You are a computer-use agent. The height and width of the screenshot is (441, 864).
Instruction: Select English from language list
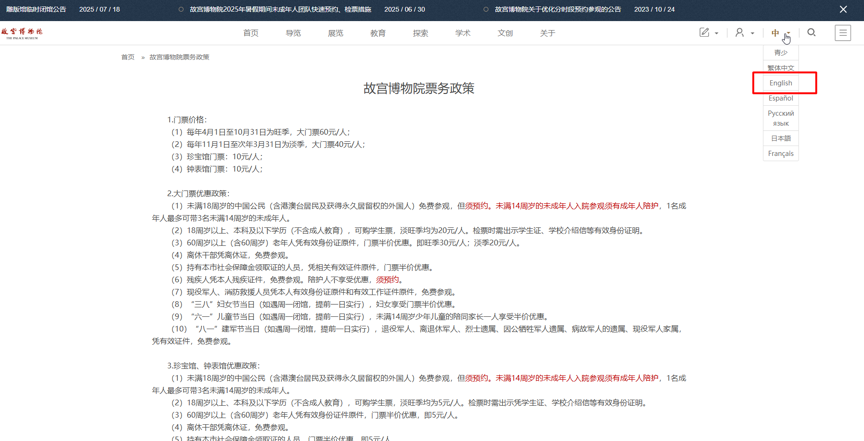pyautogui.click(x=780, y=83)
